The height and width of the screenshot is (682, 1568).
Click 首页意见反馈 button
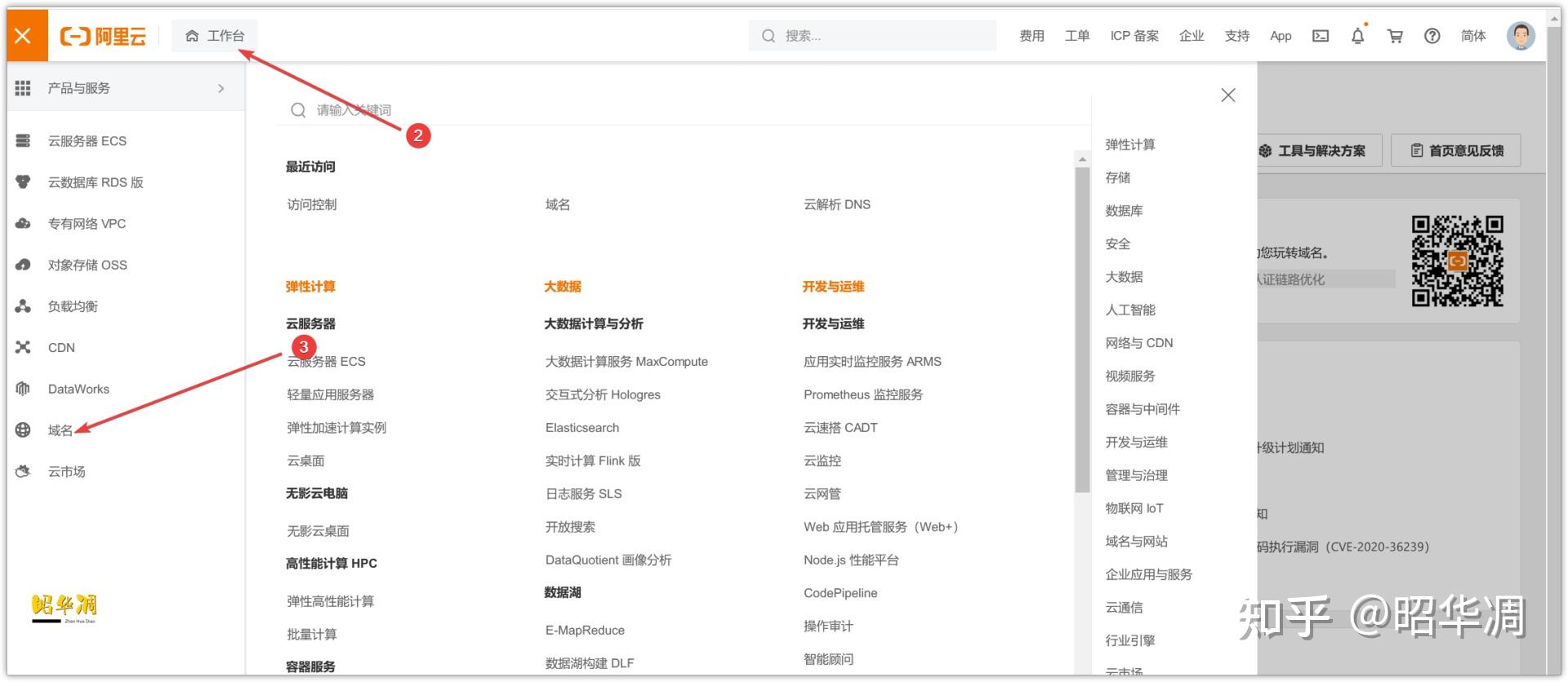[x=1456, y=151]
